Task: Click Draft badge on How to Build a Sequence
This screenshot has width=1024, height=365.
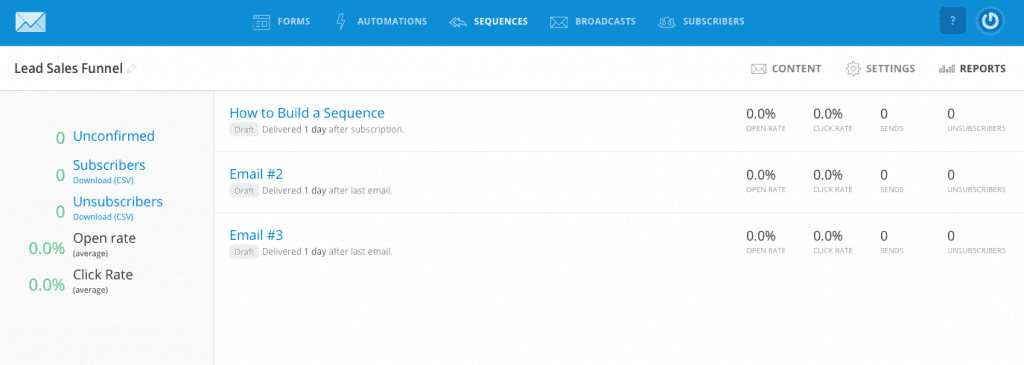Action: point(244,129)
